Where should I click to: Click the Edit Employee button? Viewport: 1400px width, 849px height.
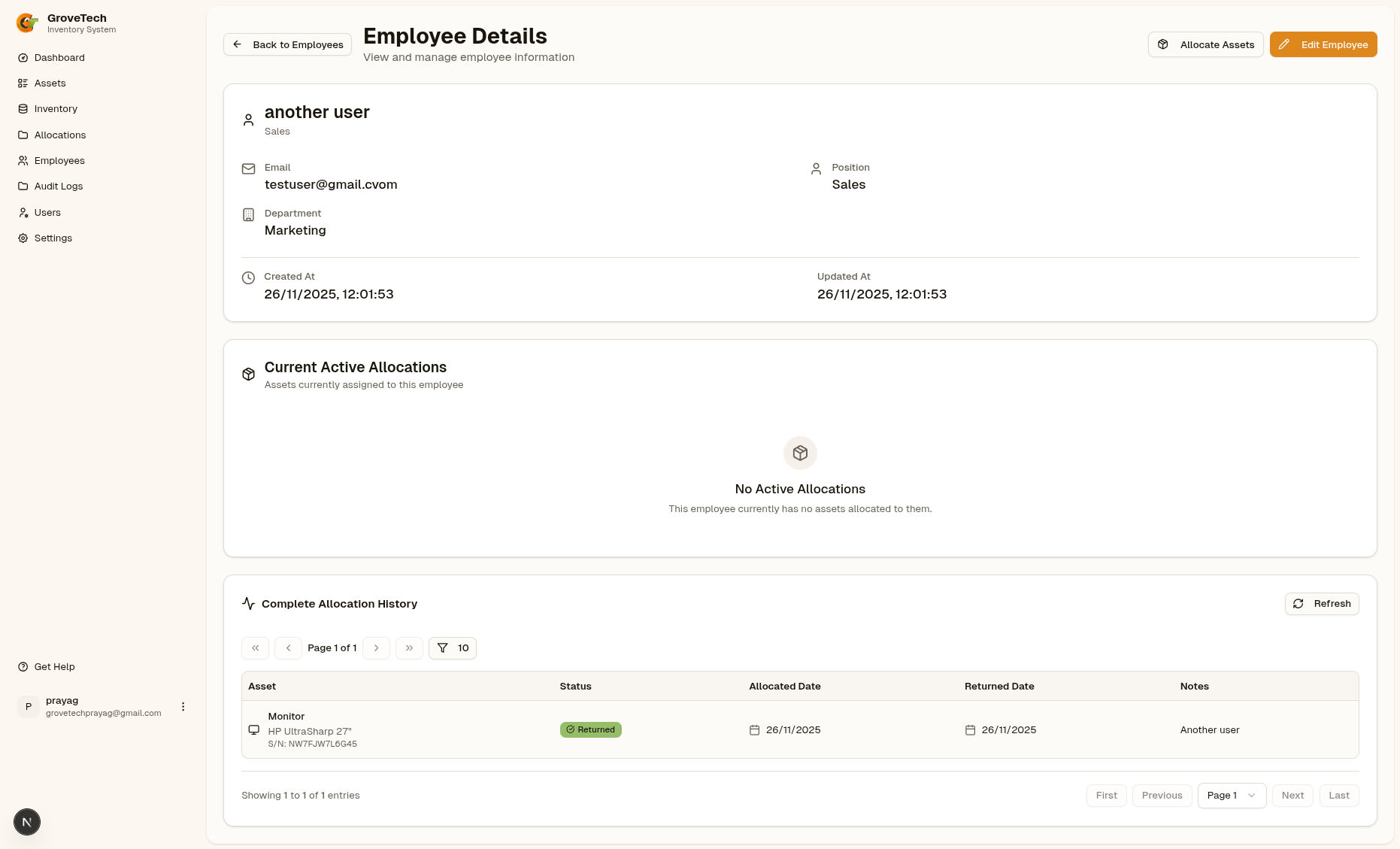click(1323, 44)
